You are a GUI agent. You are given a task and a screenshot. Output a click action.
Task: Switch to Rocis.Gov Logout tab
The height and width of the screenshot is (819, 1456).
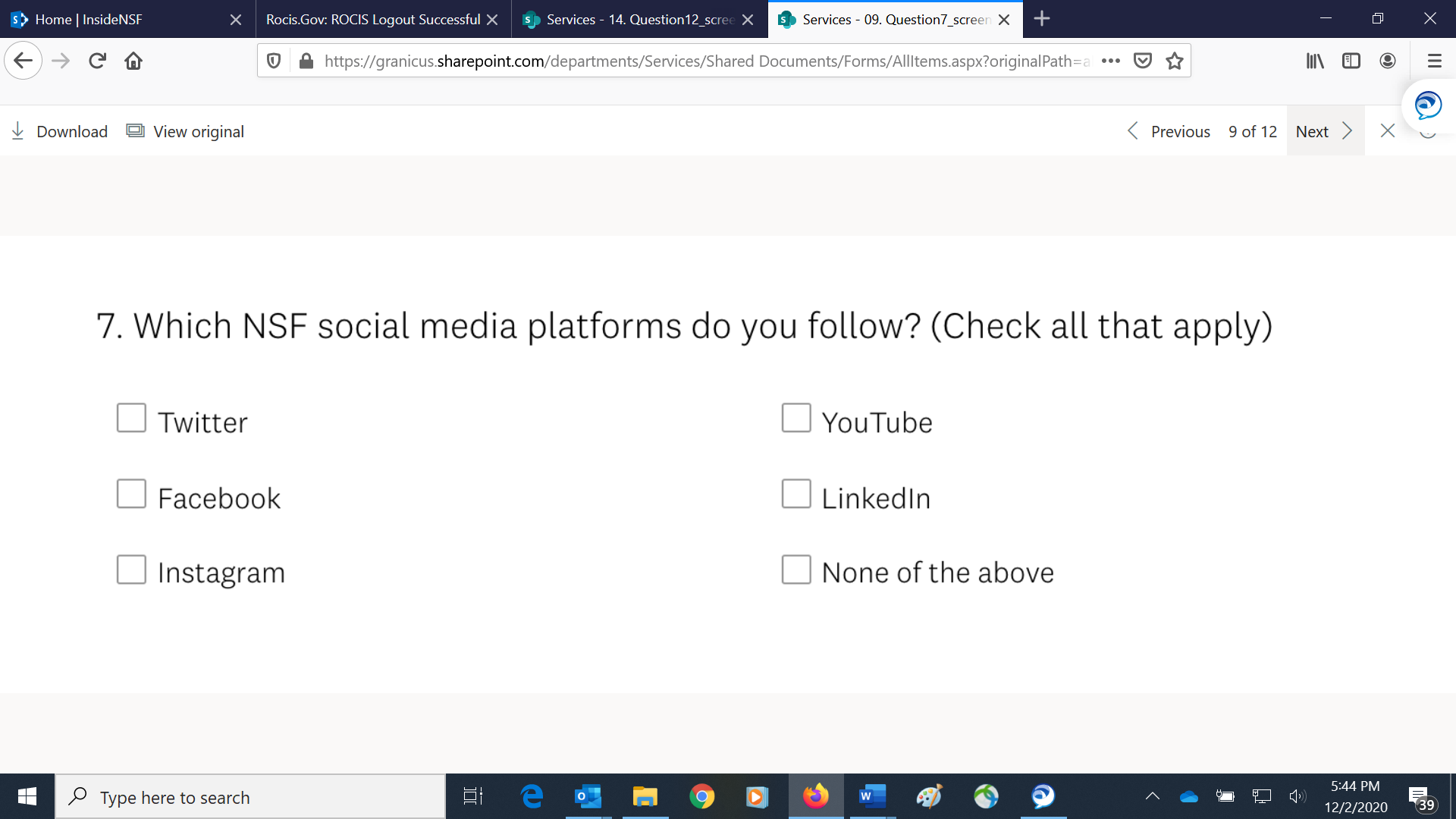[373, 19]
